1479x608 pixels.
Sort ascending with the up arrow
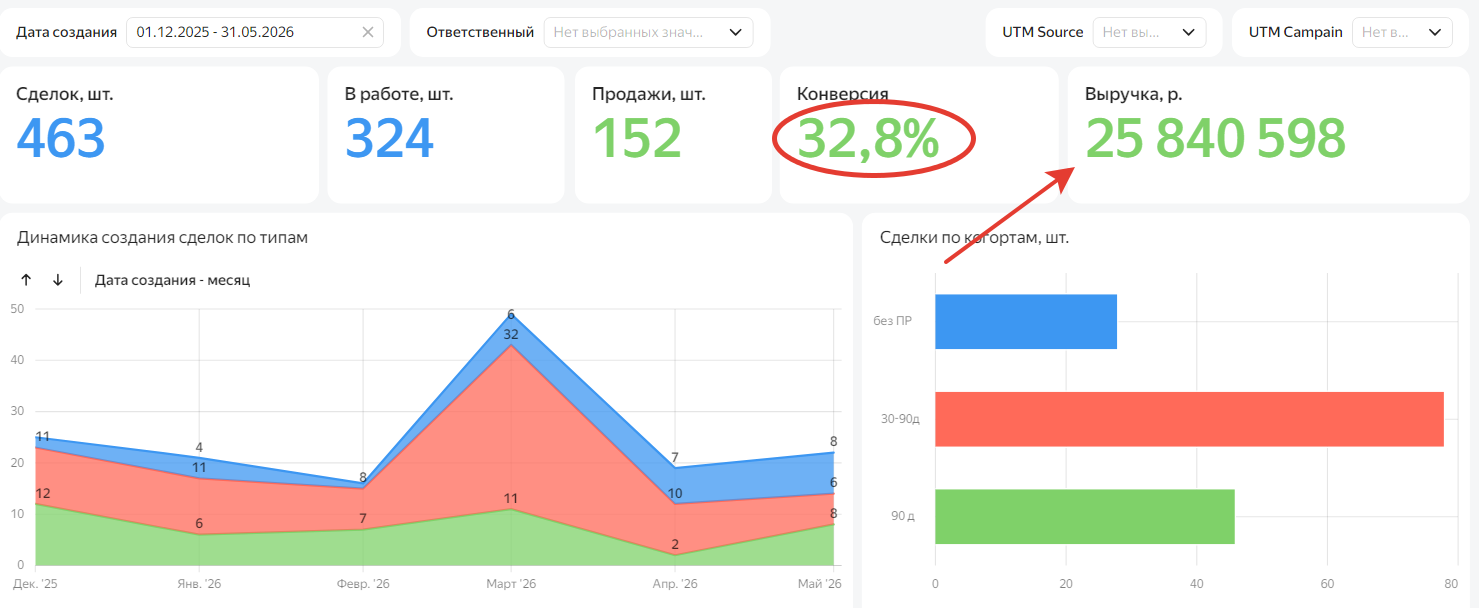pyautogui.click(x=27, y=280)
